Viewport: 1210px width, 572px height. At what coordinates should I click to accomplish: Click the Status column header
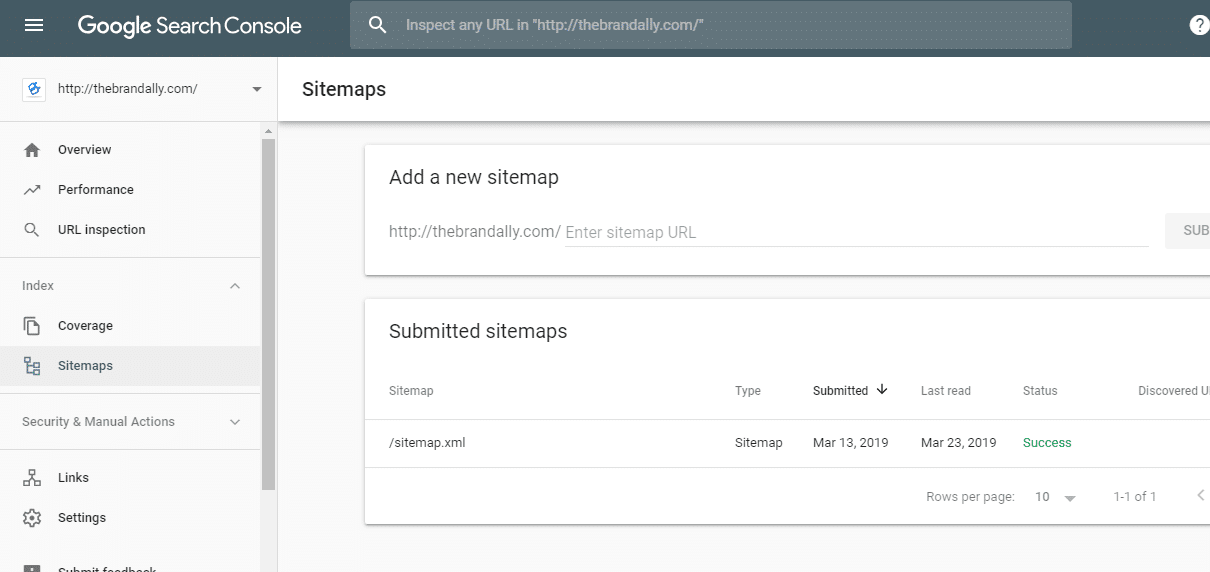1040,391
